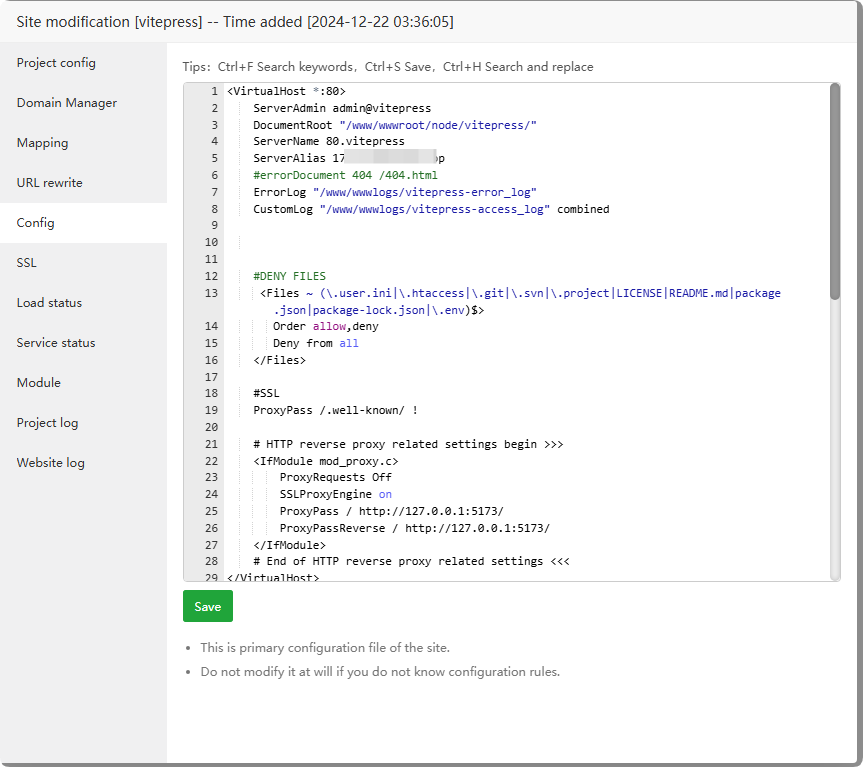Place cursor on SSLProxyEngine on line
The image size is (863, 767).
pos(335,494)
